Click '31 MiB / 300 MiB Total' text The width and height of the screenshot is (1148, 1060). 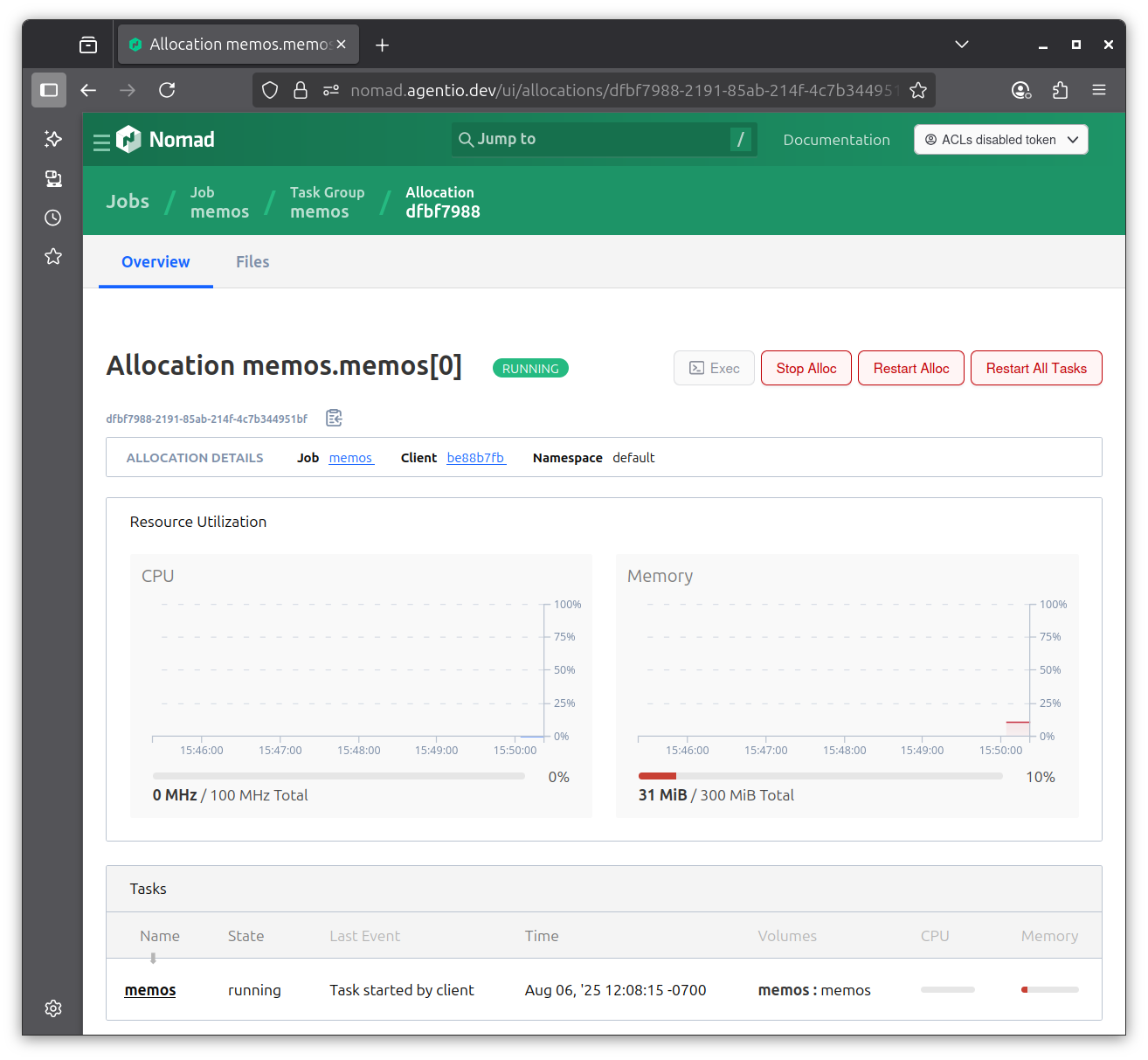(x=716, y=795)
